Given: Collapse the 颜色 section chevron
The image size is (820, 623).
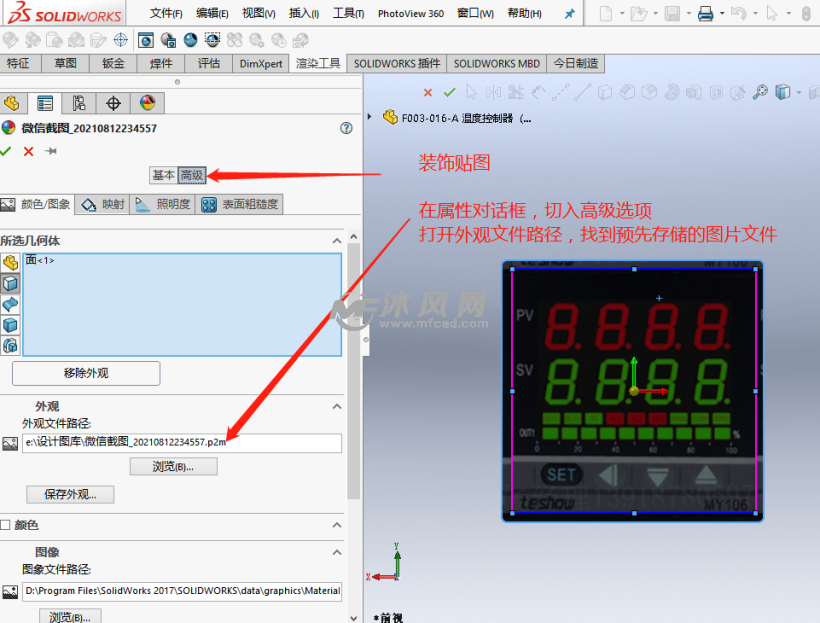Looking at the screenshot, I should click(x=337, y=525).
